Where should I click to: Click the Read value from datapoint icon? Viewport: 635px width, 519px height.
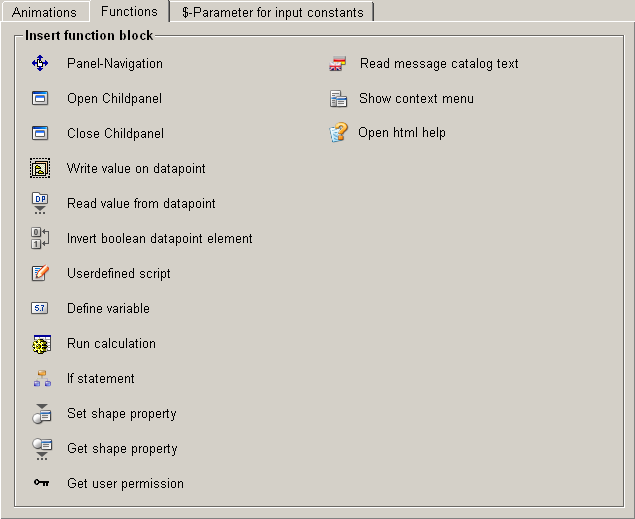40,203
